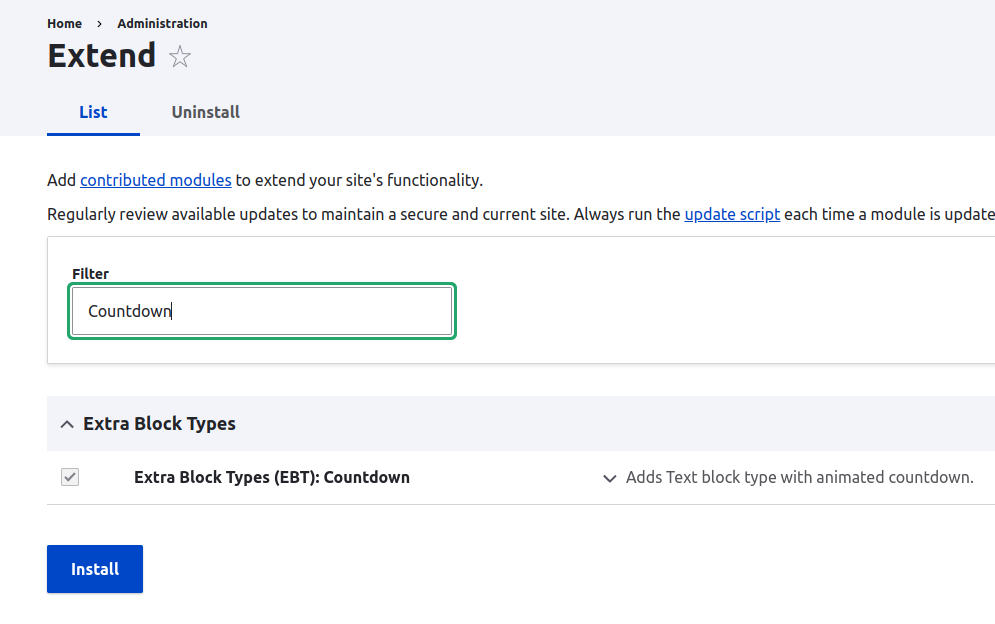Navigate to Home via the breadcrumb
995x624 pixels.
tap(64, 23)
